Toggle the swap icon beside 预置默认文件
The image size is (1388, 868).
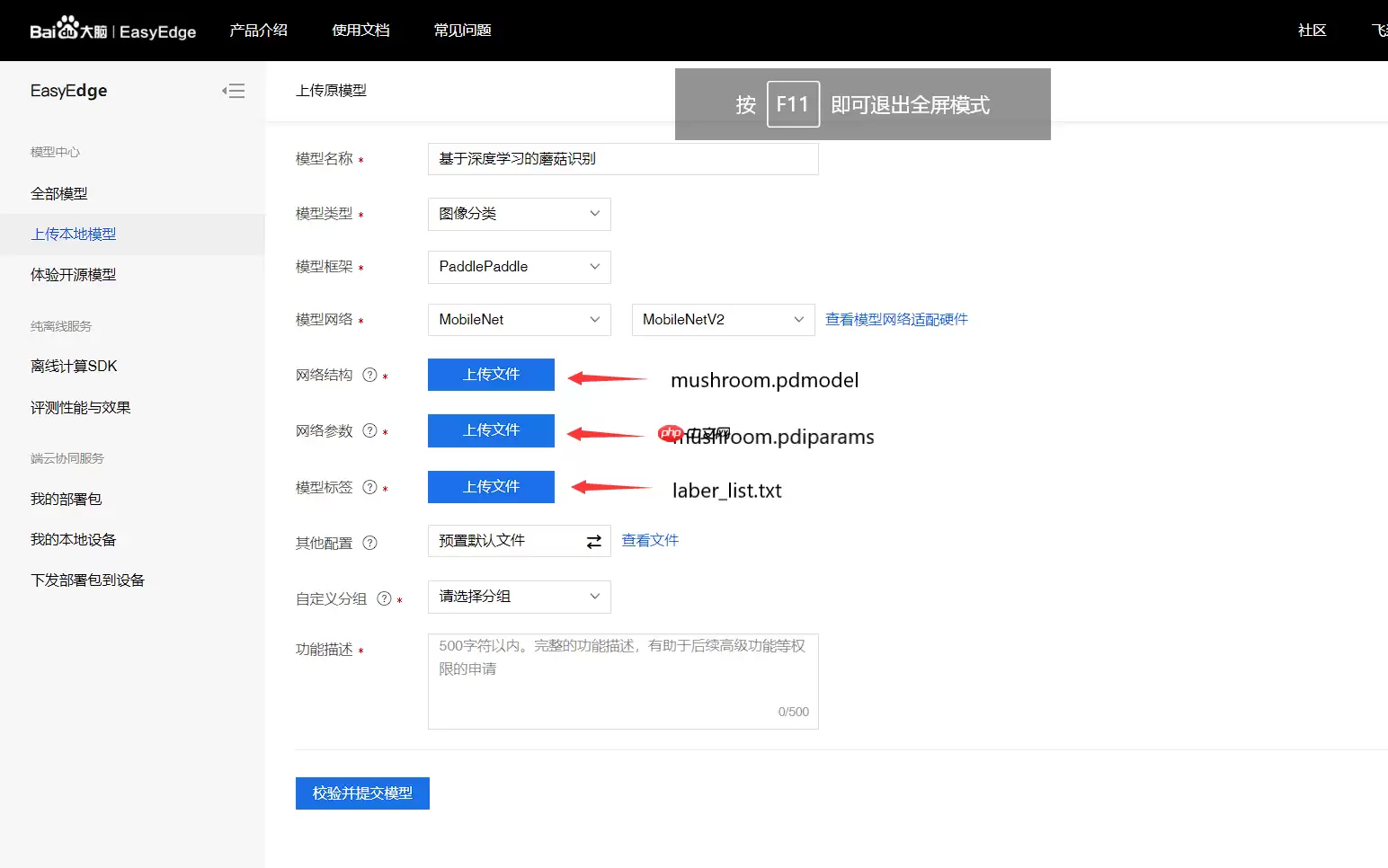click(x=592, y=541)
